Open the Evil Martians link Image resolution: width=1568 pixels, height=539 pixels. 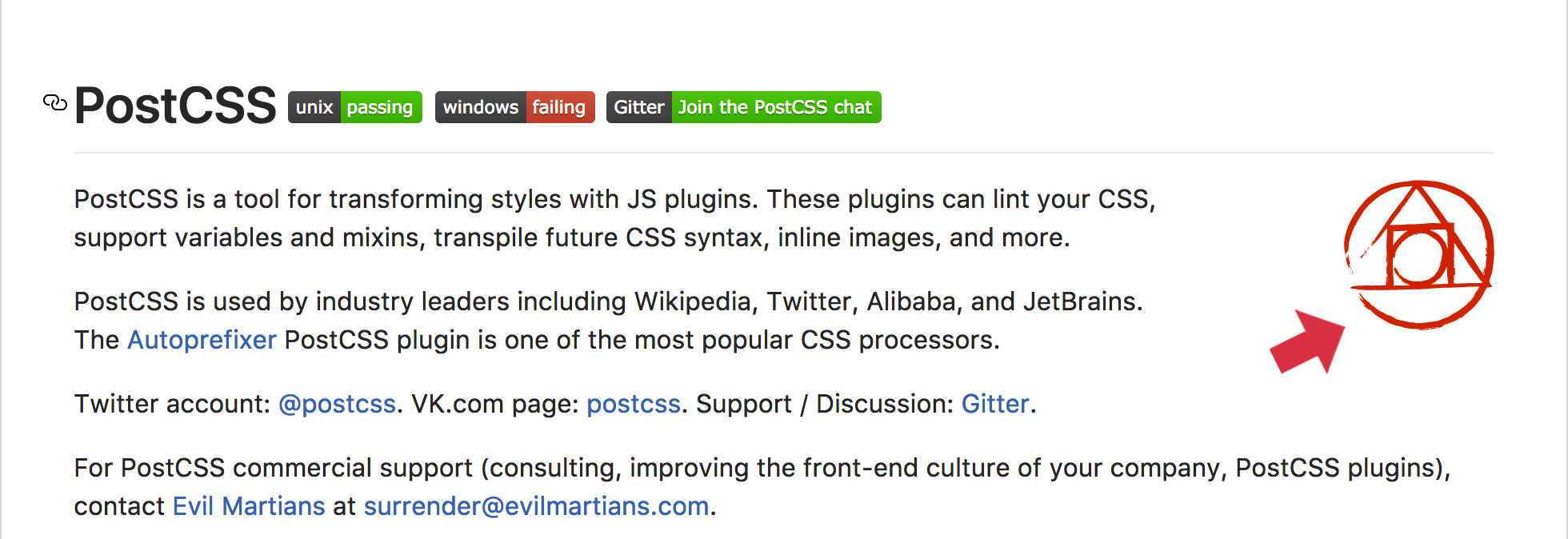(x=249, y=506)
